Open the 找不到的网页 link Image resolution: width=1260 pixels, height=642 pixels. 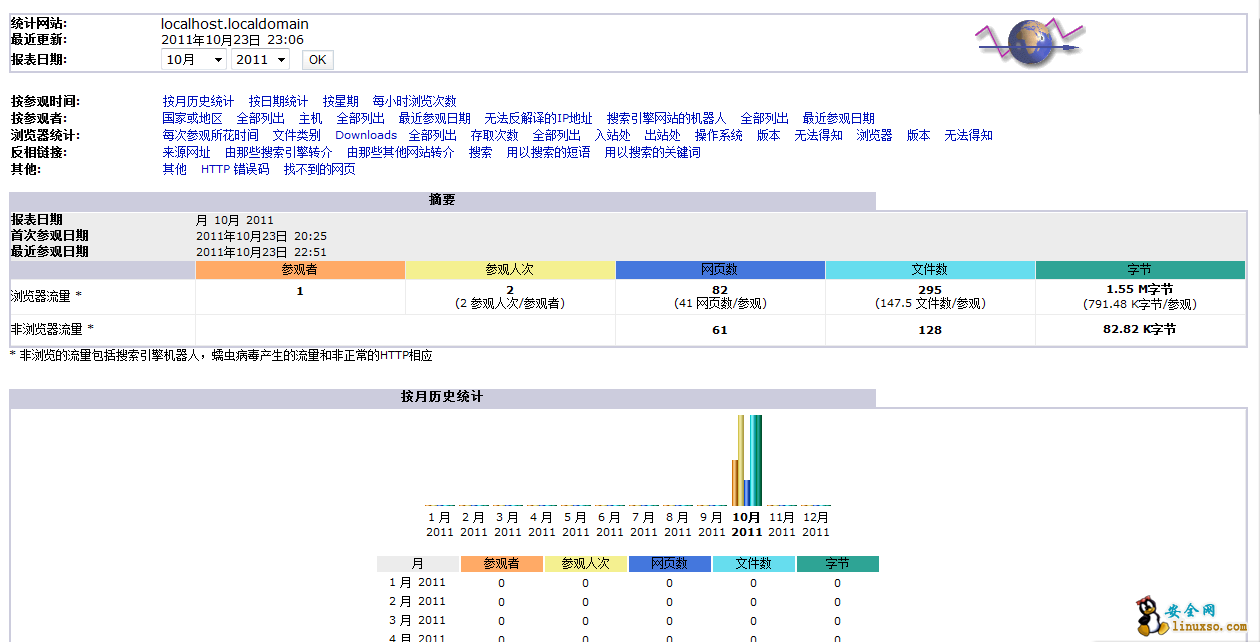[x=319, y=169]
